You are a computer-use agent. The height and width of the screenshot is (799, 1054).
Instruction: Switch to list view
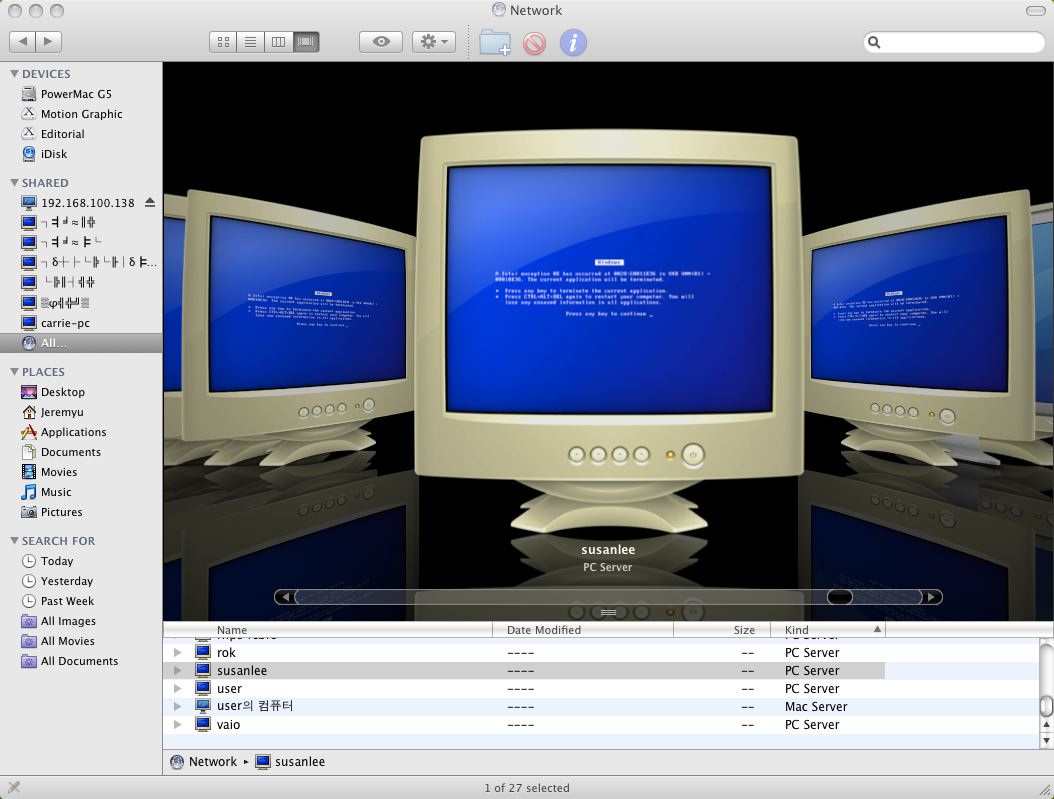(250, 42)
